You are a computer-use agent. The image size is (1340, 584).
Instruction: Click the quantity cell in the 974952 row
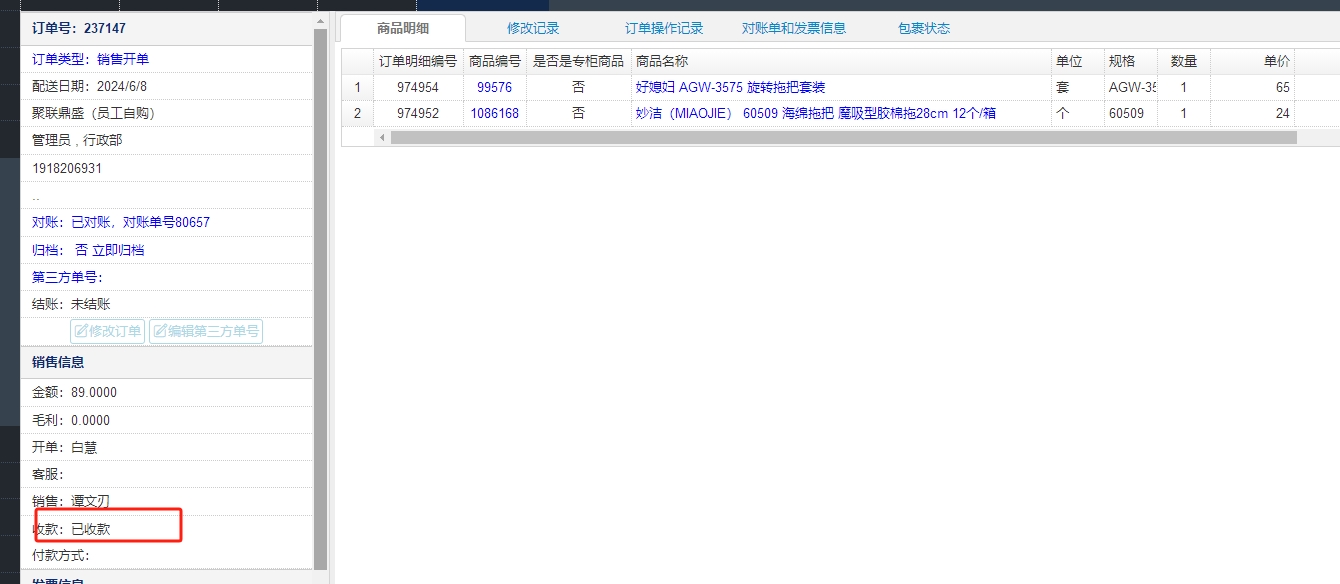tap(1184, 113)
